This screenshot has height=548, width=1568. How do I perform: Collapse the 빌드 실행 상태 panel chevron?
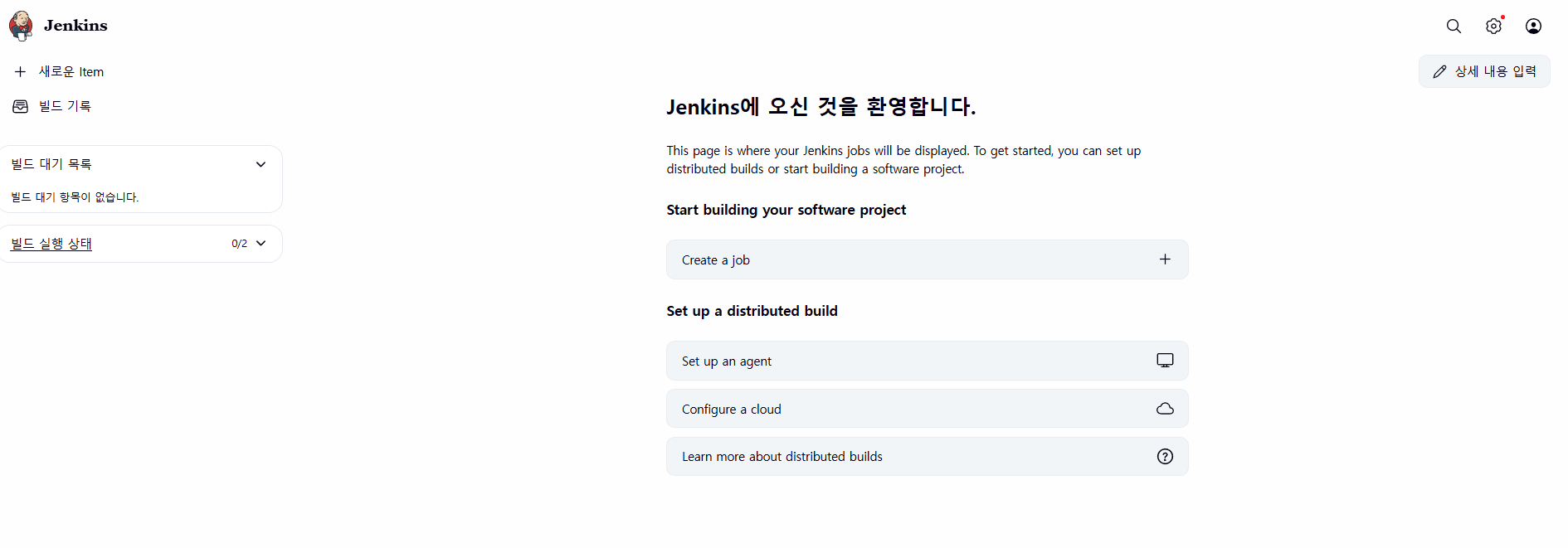coord(261,243)
